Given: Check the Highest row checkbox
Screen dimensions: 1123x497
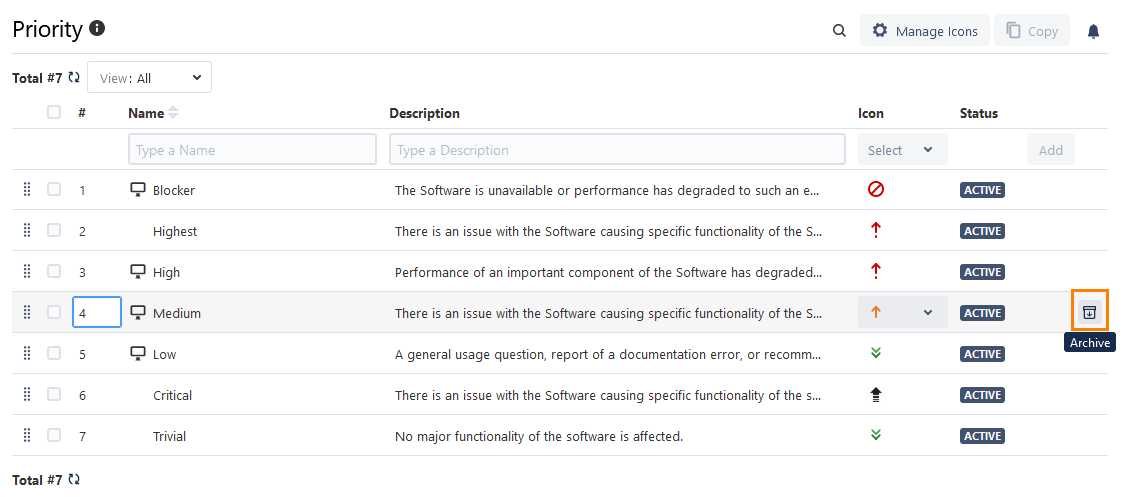Looking at the screenshot, I should pos(54,230).
